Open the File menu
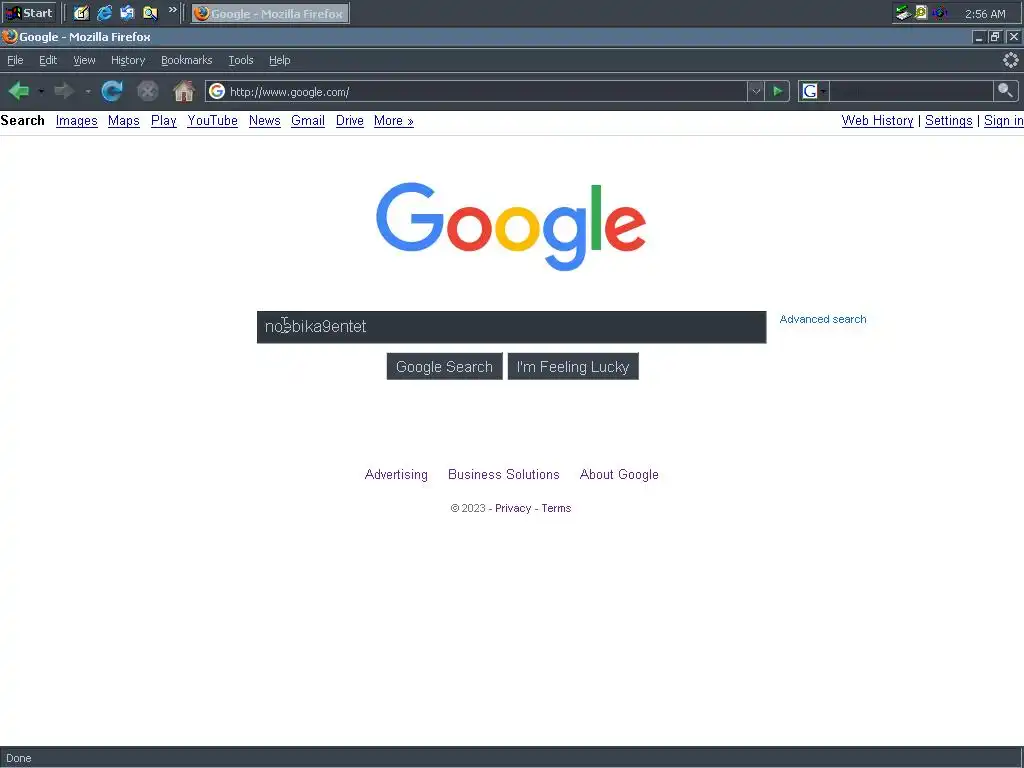 pyautogui.click(x=15, y=60)
